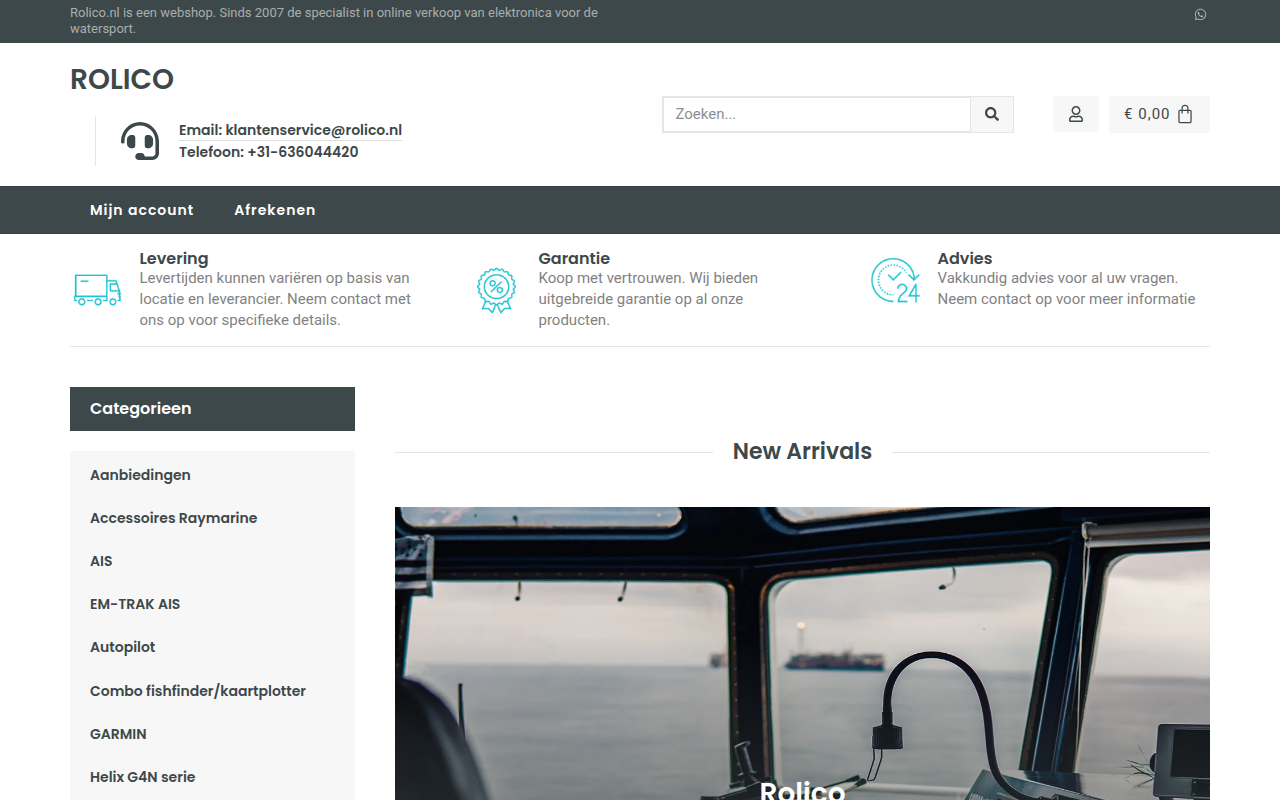Browse the EM-TRAK AIS category

click(x=135, y=604)
